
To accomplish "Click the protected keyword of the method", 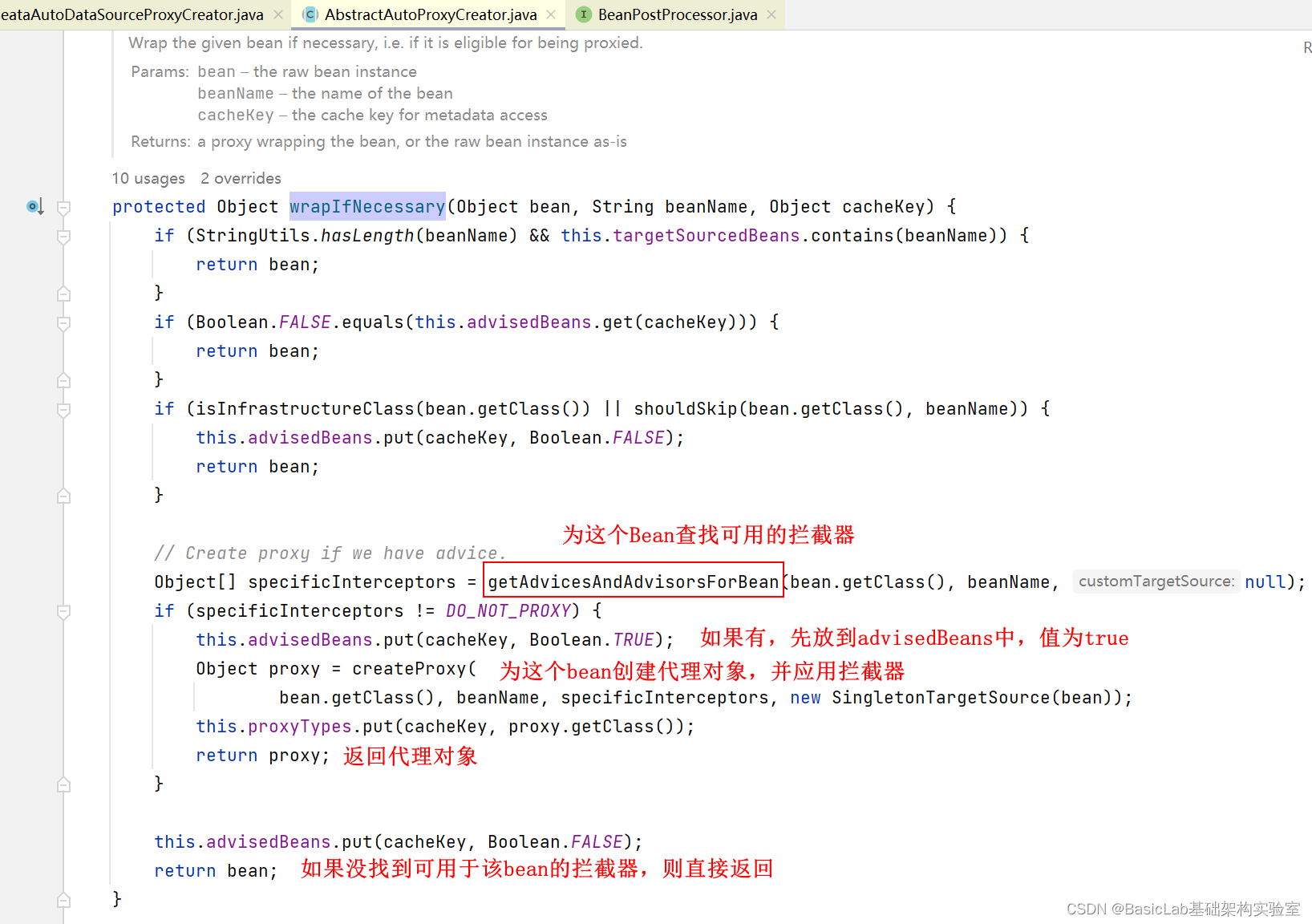I will (x=159, y=207).
